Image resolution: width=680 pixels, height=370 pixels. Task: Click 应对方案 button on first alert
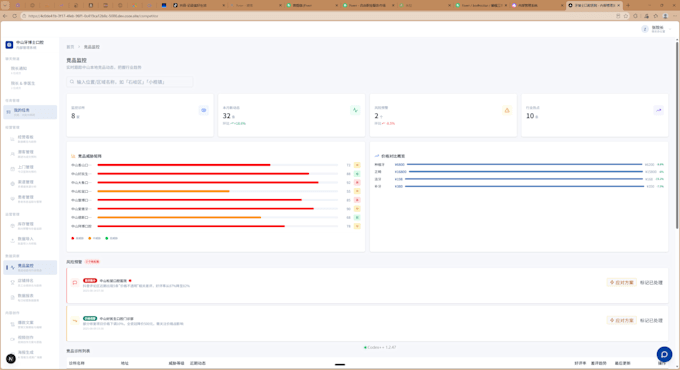pyautogui.click(x=621, y=282)
